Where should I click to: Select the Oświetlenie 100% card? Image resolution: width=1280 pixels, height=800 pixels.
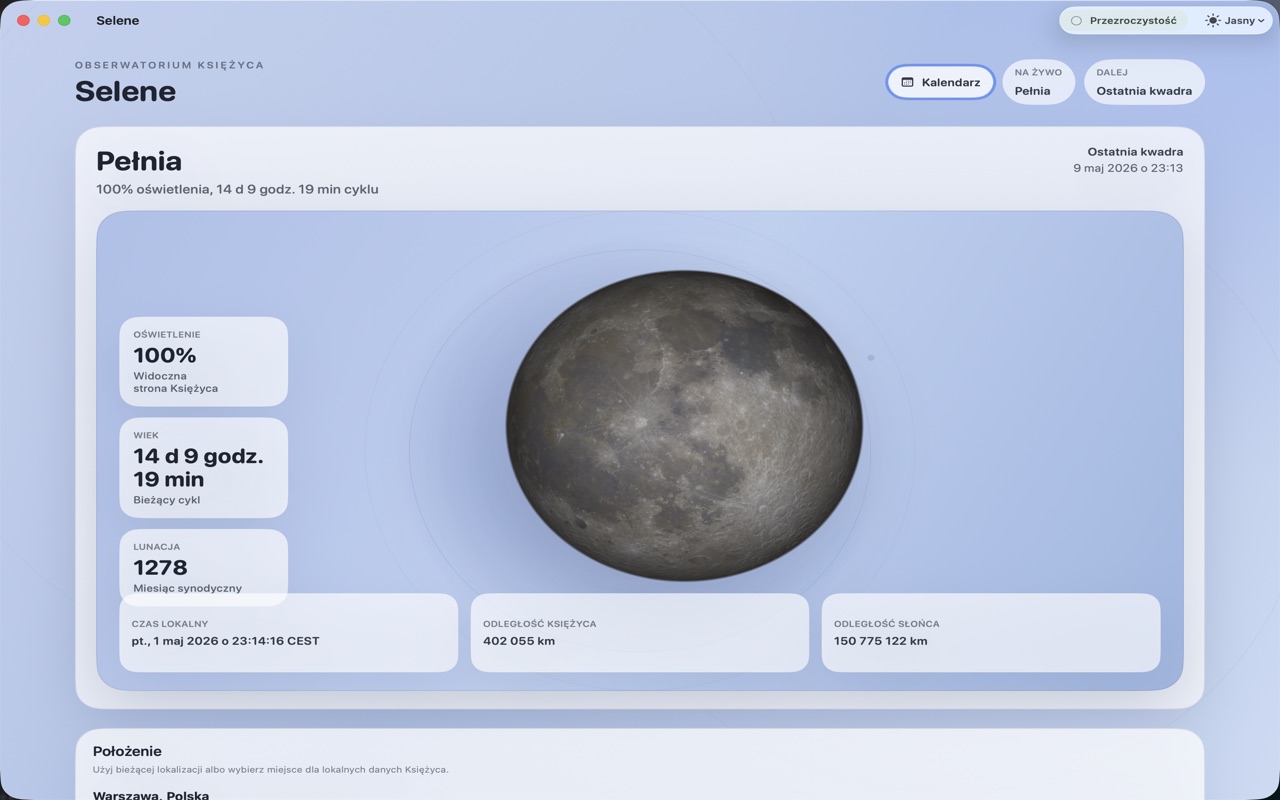(x=203, y=361)
